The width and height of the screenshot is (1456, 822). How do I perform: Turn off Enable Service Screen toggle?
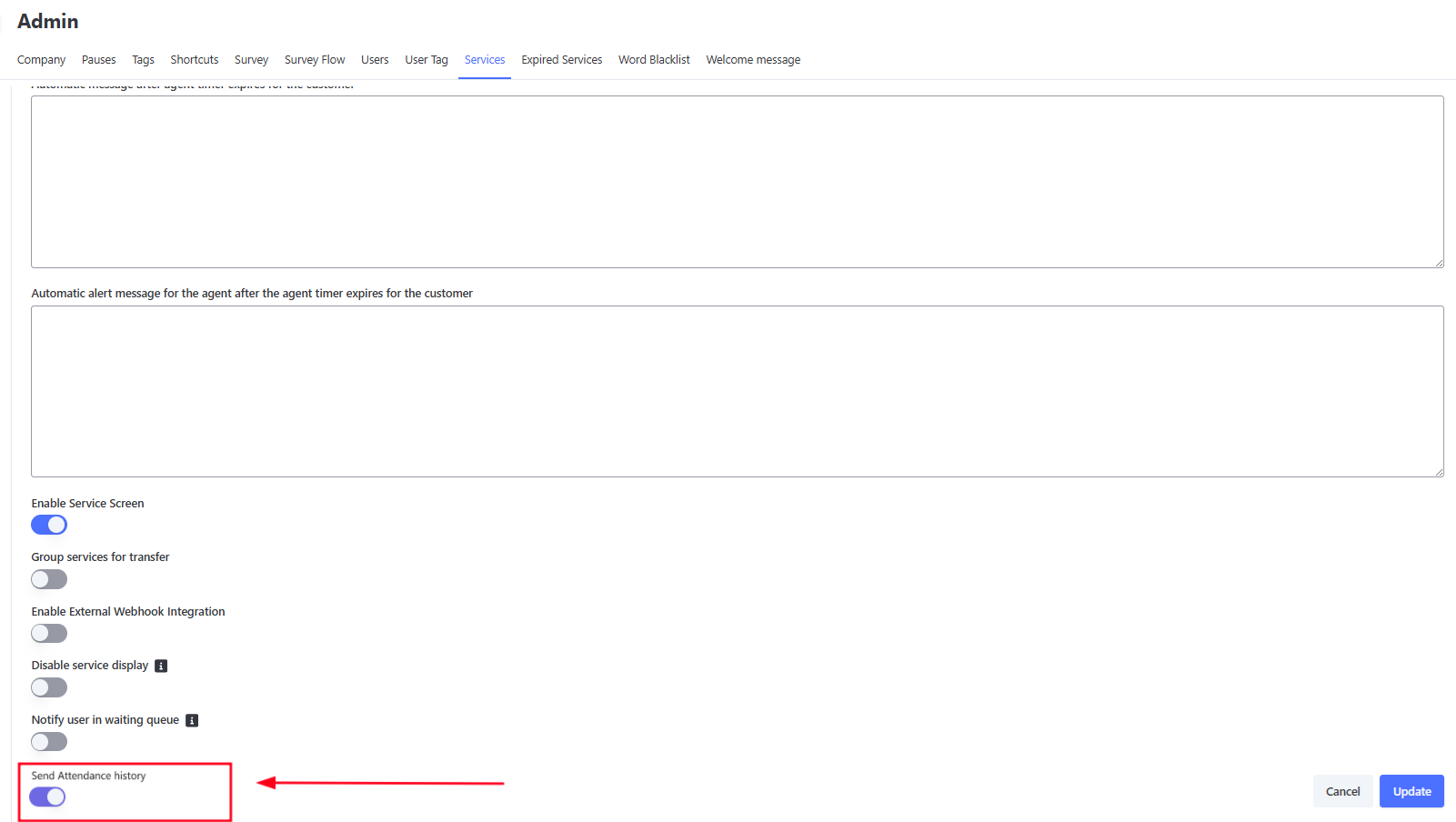(49, 525)
